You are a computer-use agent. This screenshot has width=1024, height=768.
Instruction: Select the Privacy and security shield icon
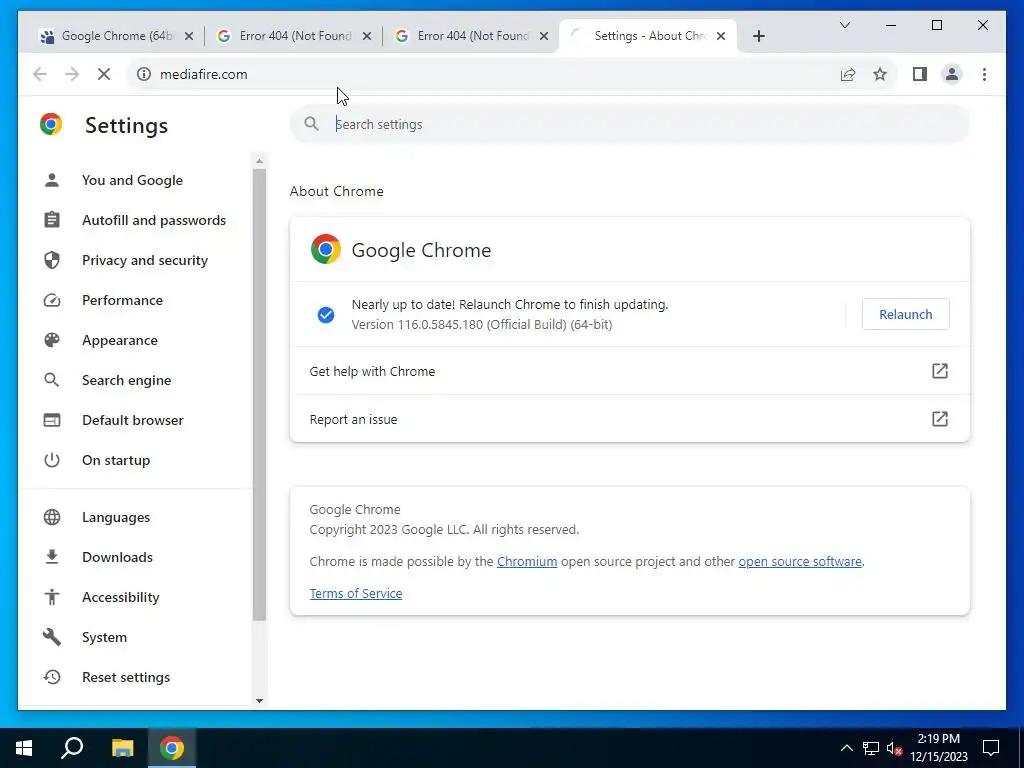[x=52, y=260]
